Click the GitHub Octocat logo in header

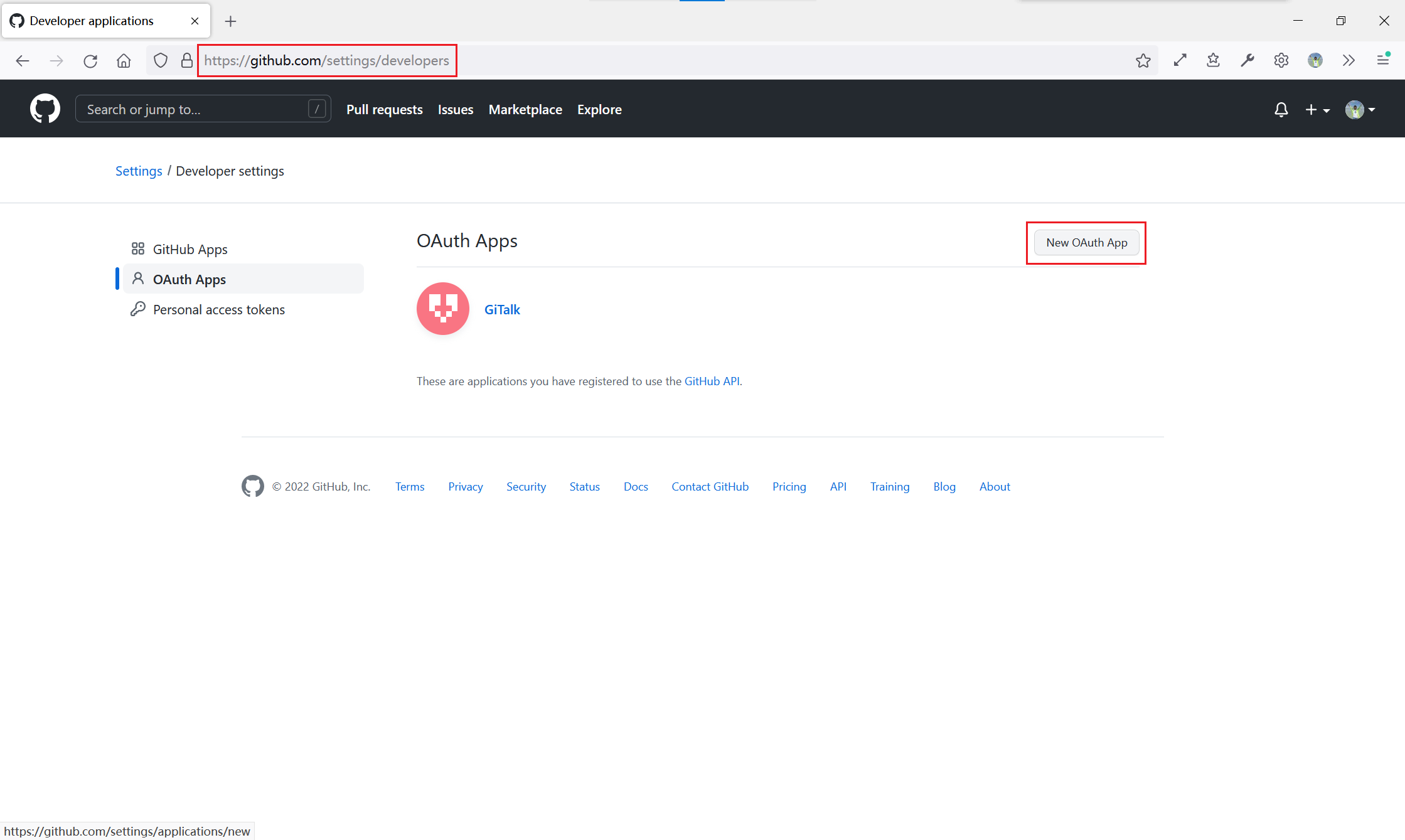(x=45, y=109)
